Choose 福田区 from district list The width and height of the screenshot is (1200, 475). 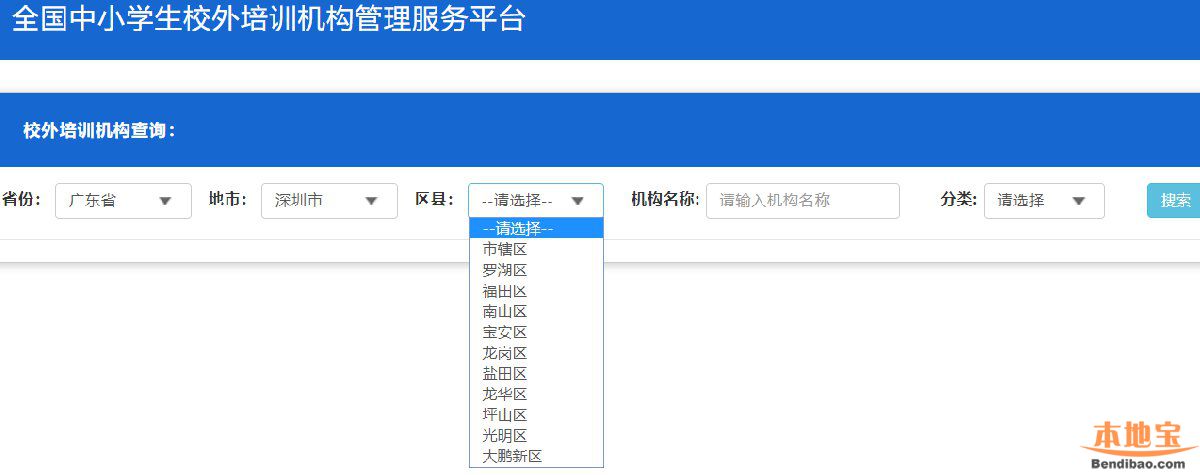(536, 291)
